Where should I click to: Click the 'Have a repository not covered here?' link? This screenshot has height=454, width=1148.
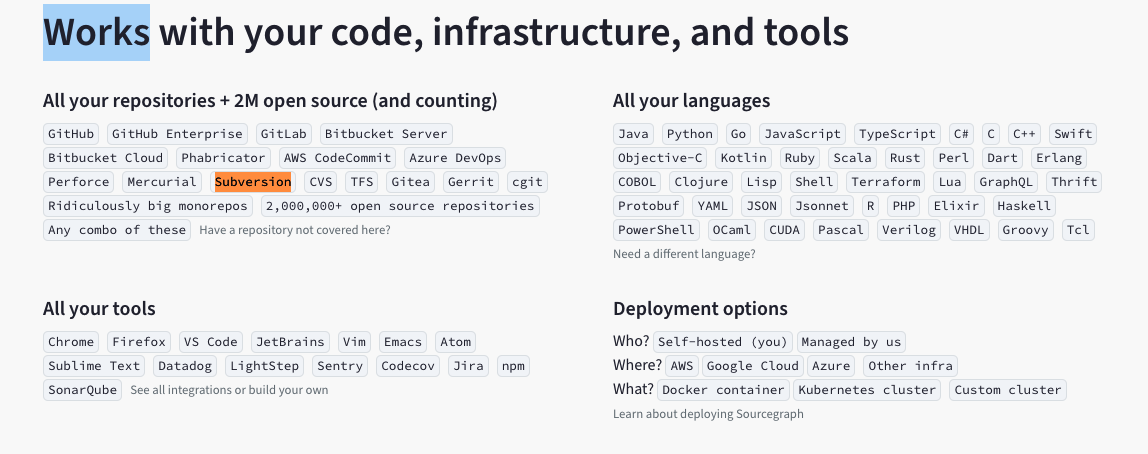coord(294,230)
